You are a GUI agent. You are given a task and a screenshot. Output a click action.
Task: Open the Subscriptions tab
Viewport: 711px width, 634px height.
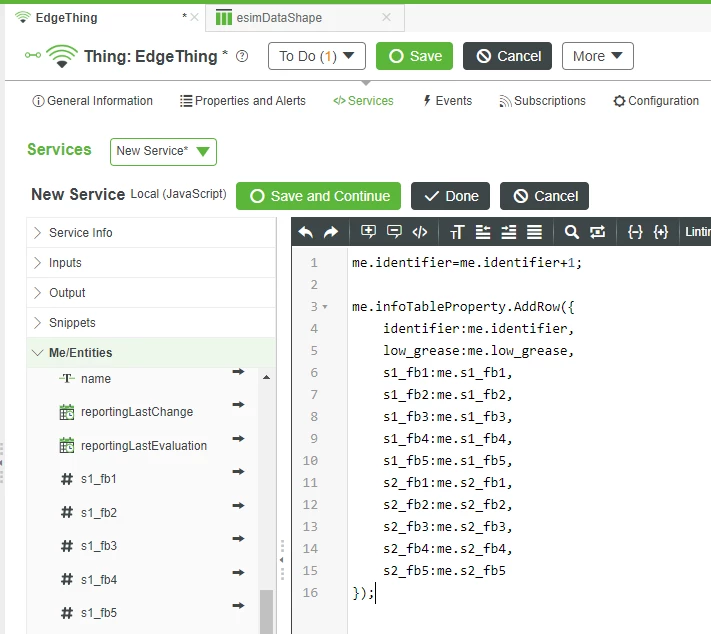[542, 101]
